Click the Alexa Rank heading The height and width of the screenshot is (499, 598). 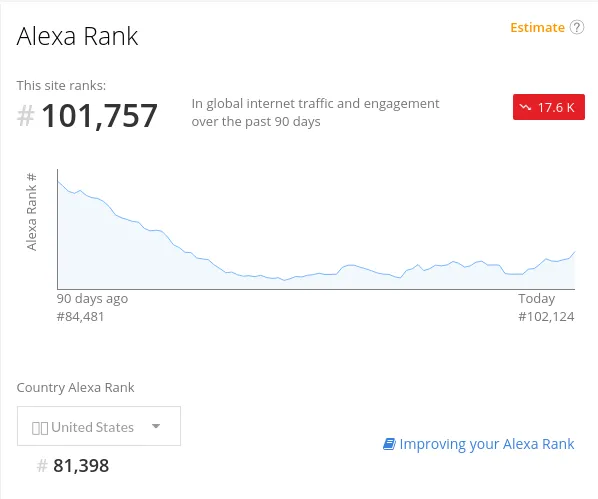(x=77, y=37)
